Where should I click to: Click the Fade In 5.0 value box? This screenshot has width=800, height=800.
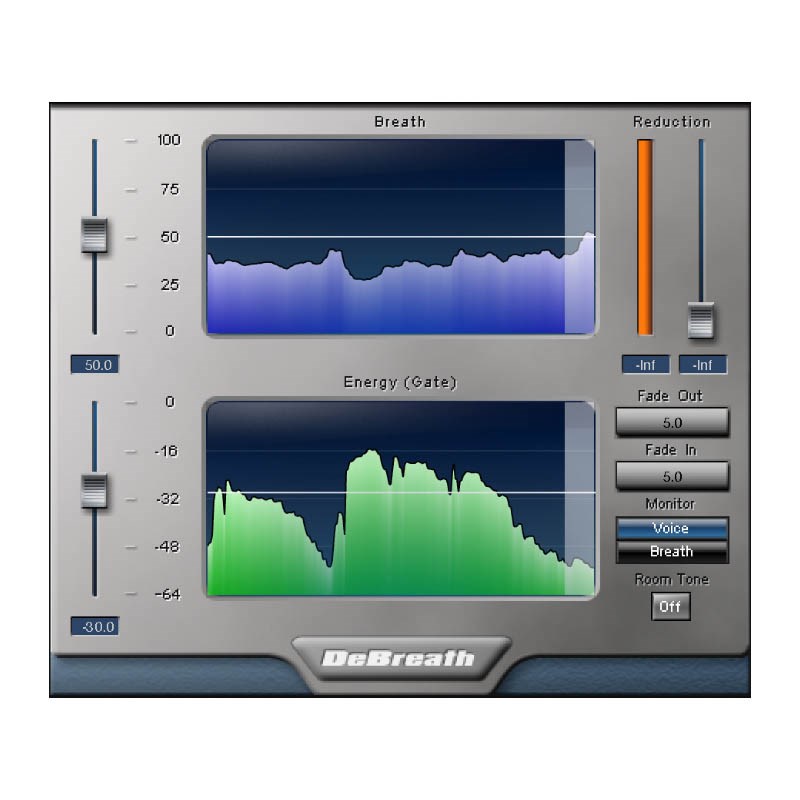click(671, 477)
